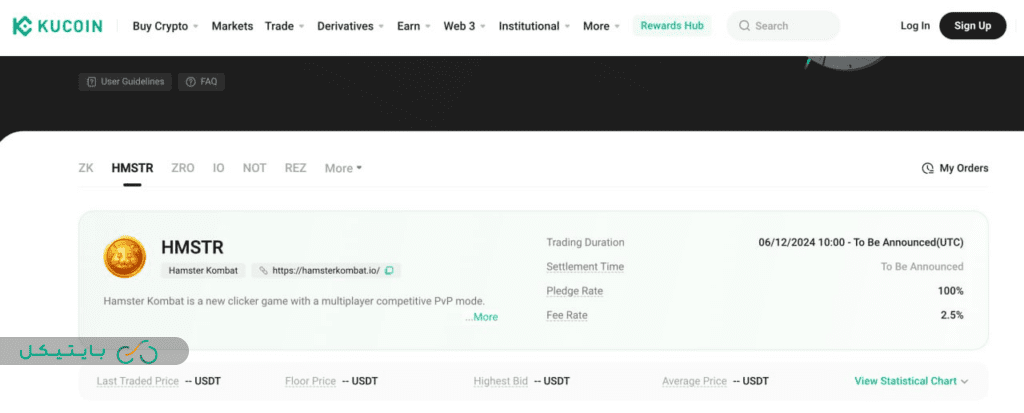The image size is (1024, 413).
Task: Click the My Orders clock icon
Action: click(927, 169)
